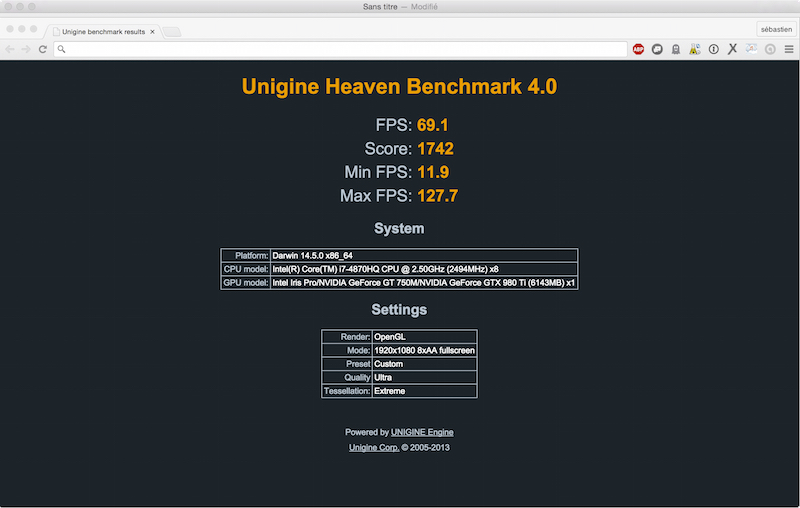
Task: Click the OpenGL render value
Action: tap(424, 337)
